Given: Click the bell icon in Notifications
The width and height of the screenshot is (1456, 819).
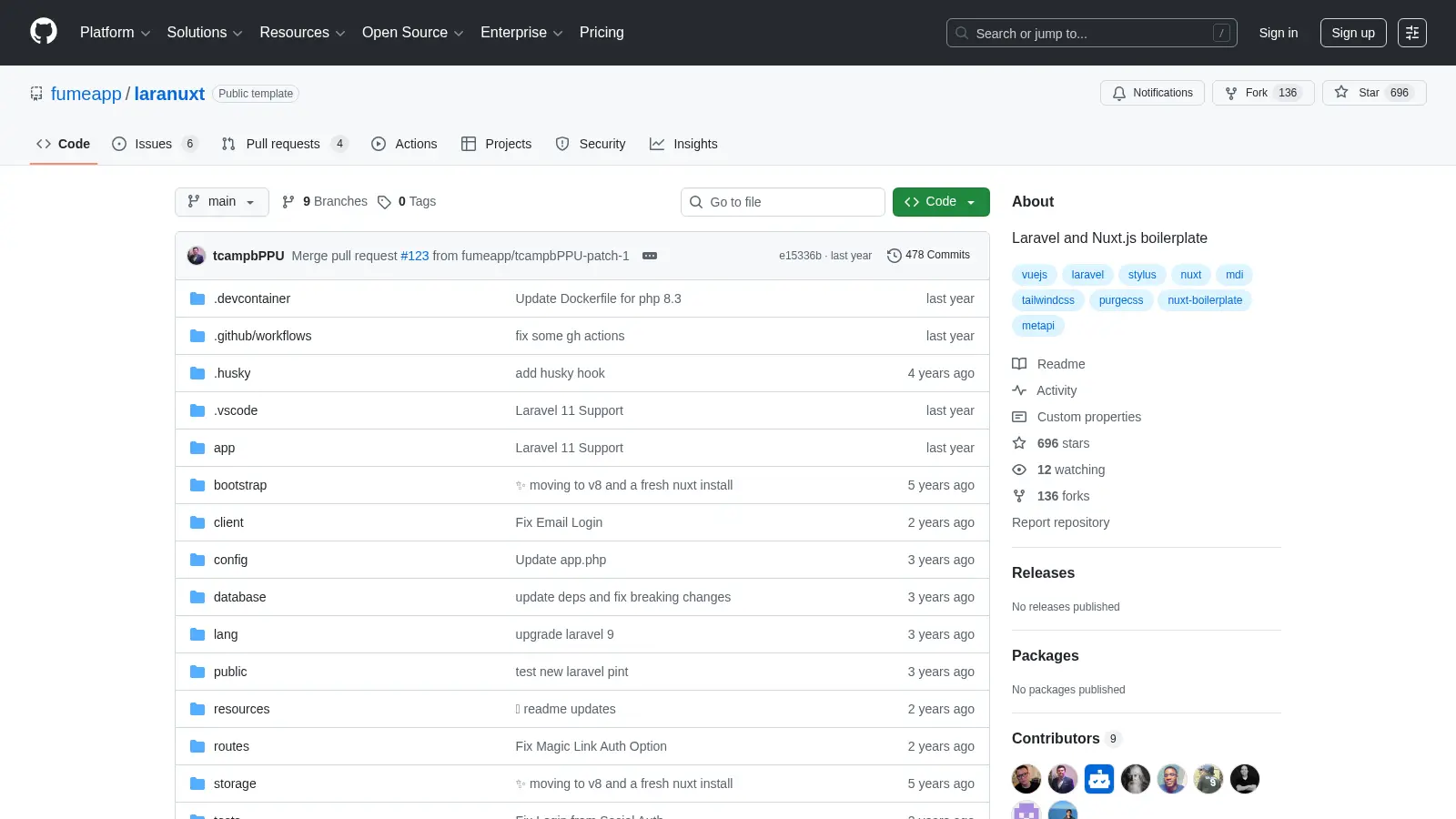Looking at the screenshot, I should 1119,93.
